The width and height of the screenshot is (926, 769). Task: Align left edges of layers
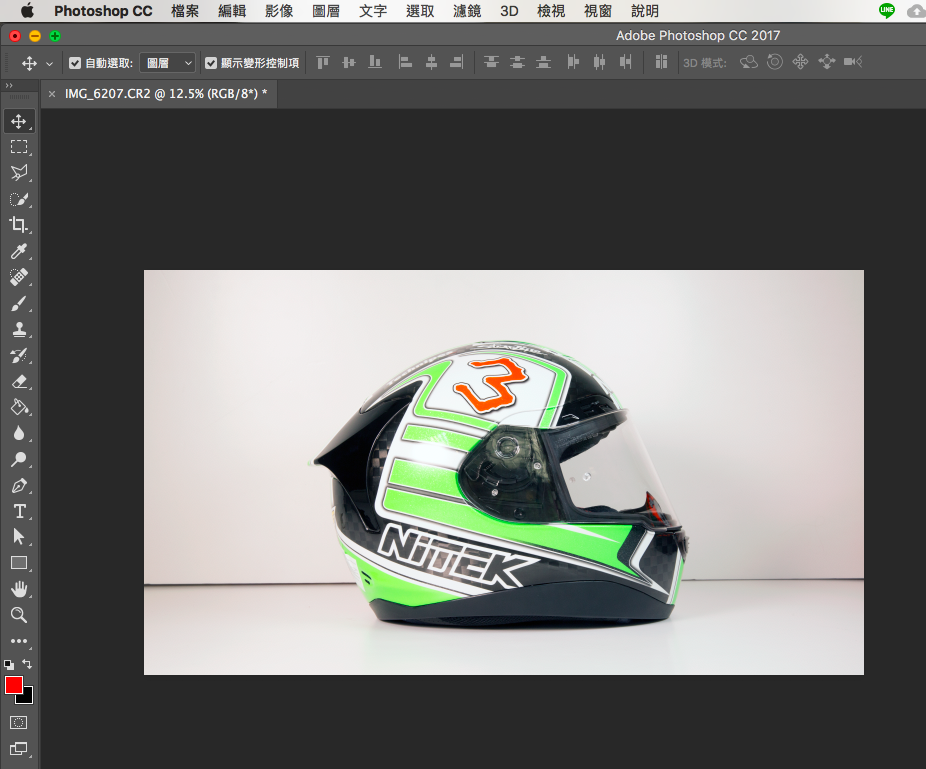pyautogui.click(x=405, y=62)
